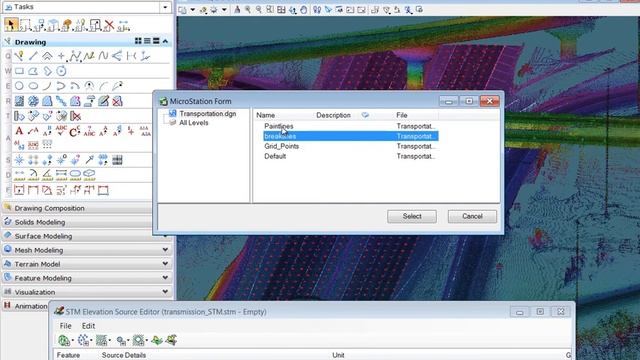The width and height of the screenshot is (640, 360).
Task: Select the Place Block rectangle tool
Action: tap(19, 71)
